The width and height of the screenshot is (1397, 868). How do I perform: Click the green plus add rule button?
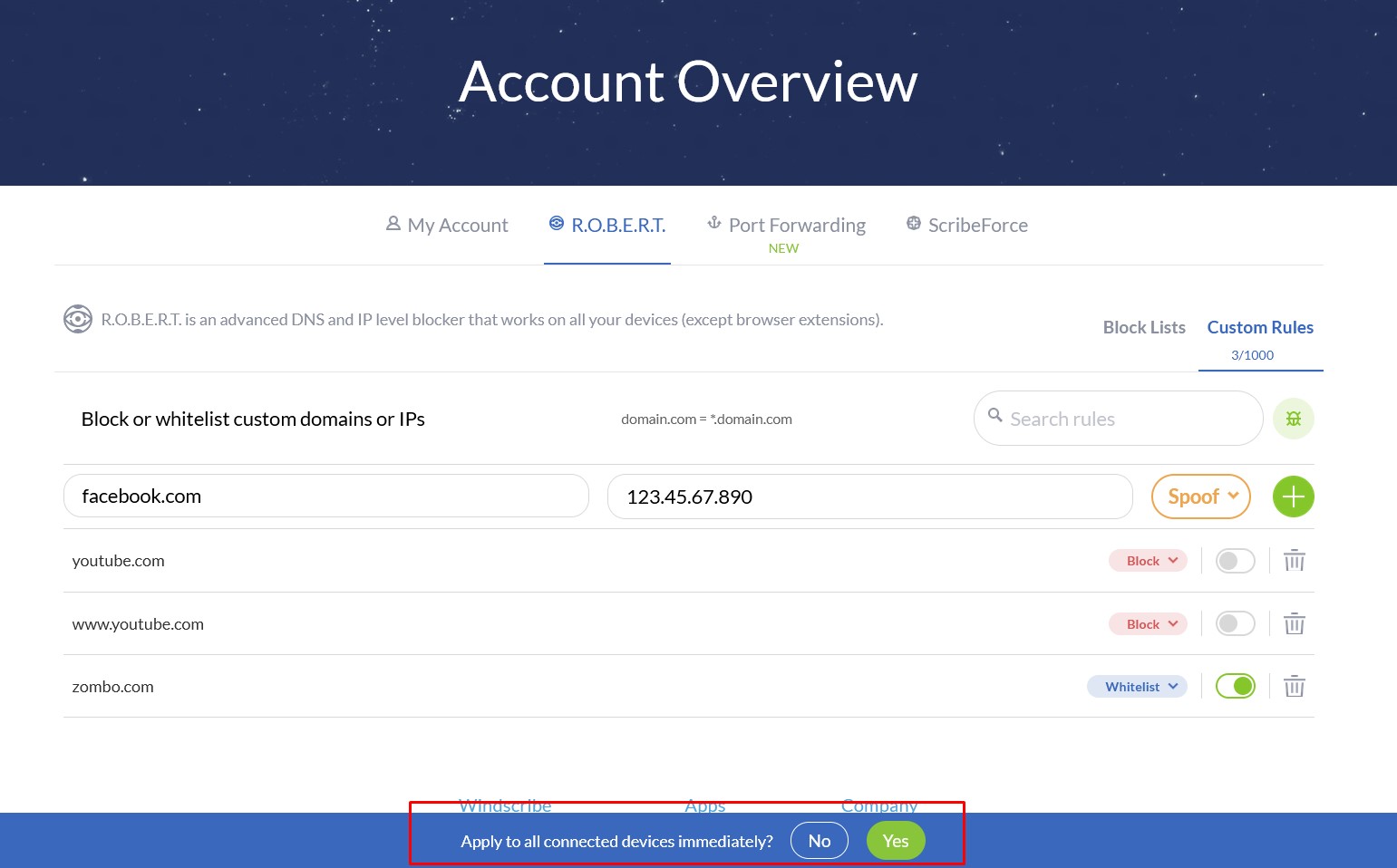[x=1293, y=497]
